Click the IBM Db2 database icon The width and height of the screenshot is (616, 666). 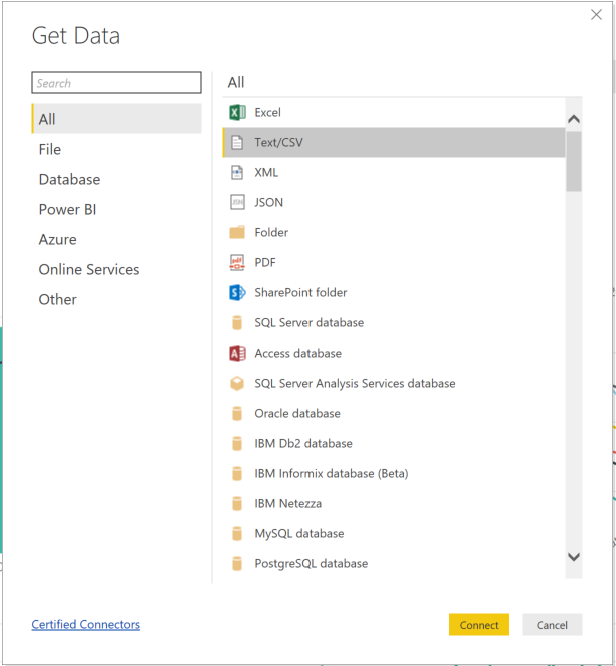(237, 443)
